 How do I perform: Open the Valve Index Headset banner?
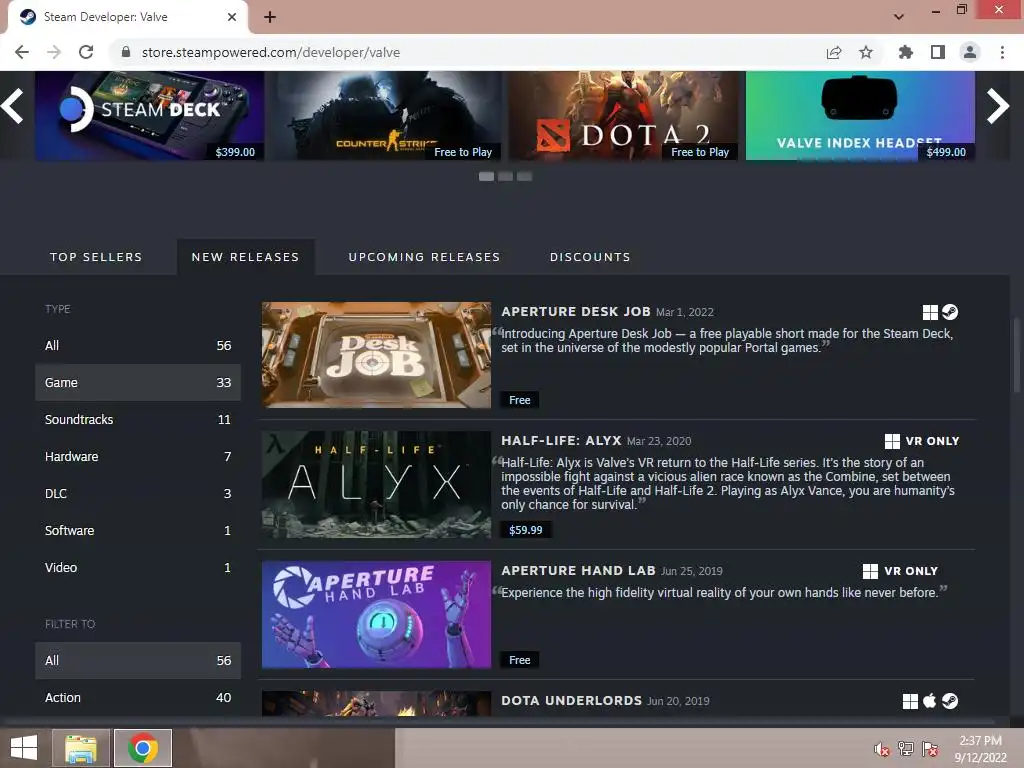860,116
